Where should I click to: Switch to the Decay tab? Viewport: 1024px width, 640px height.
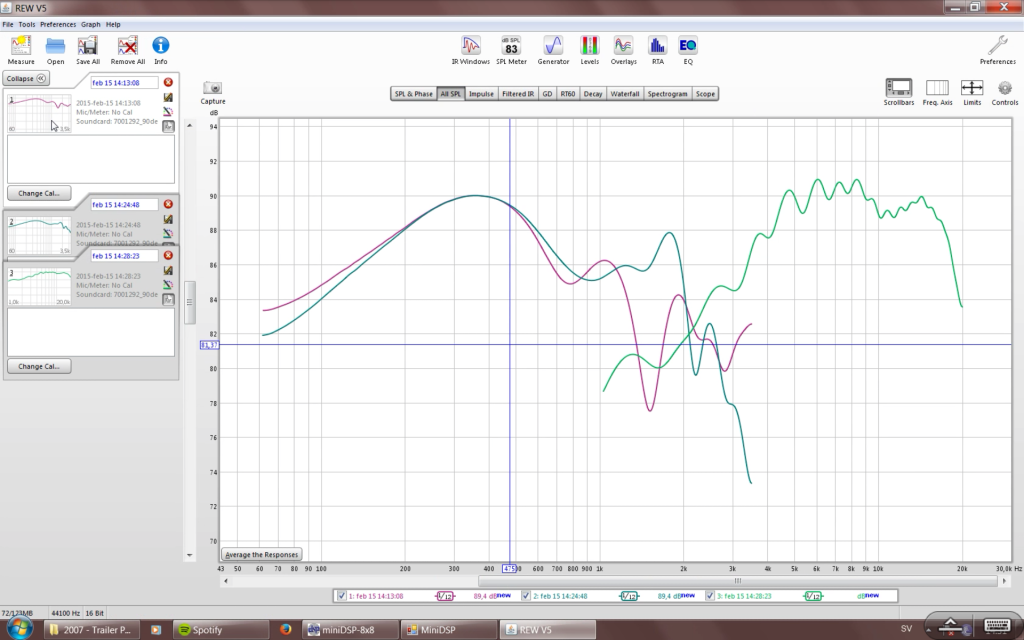click(x=593, y=93)
